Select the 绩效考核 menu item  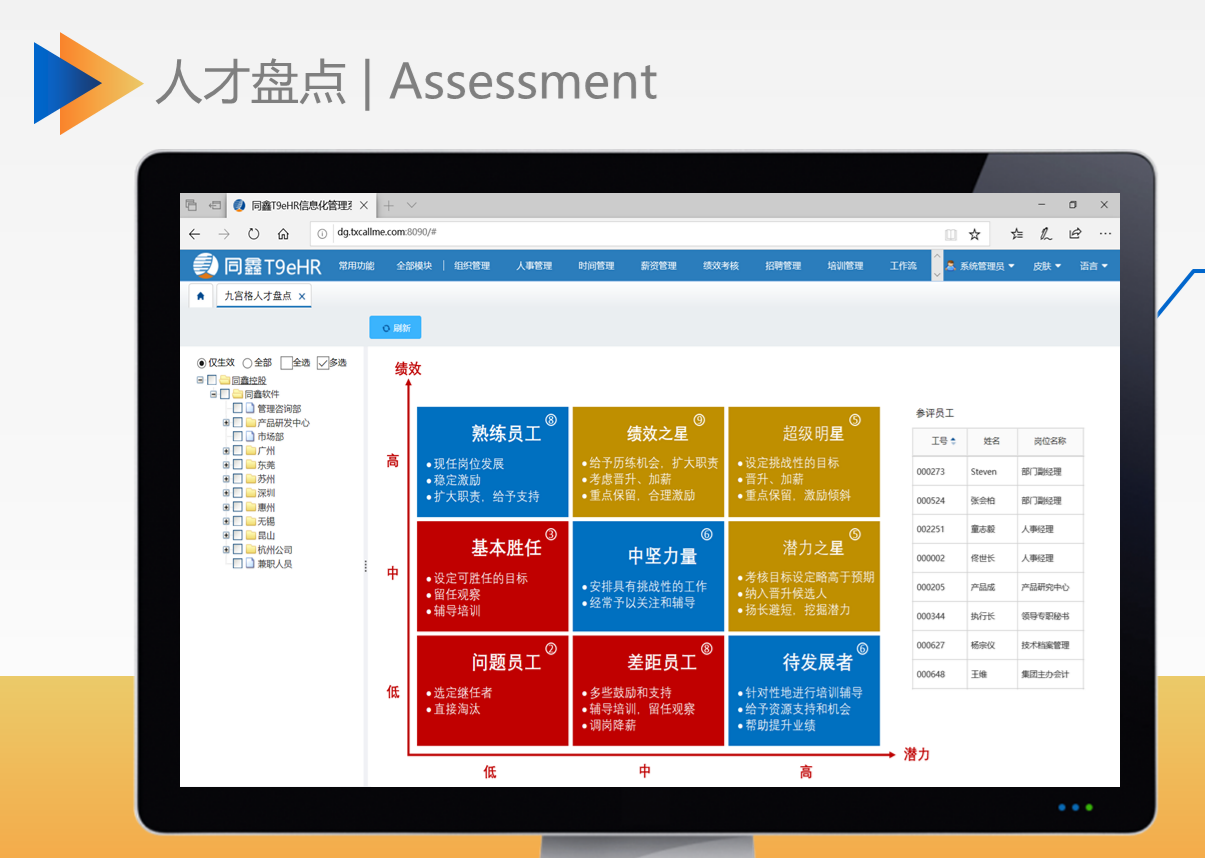[x=720, y=265]
